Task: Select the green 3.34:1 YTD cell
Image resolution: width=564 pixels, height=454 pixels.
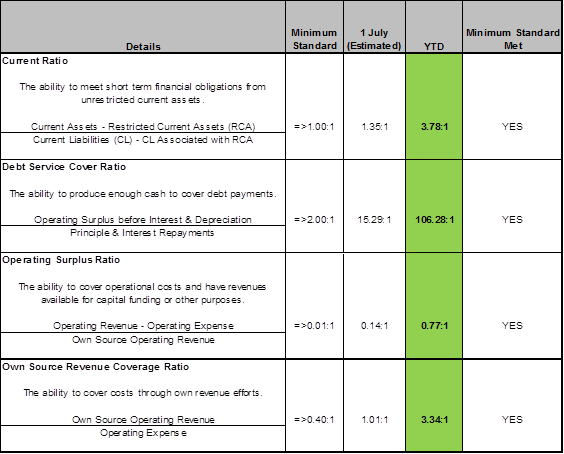Action: point(434,405)
